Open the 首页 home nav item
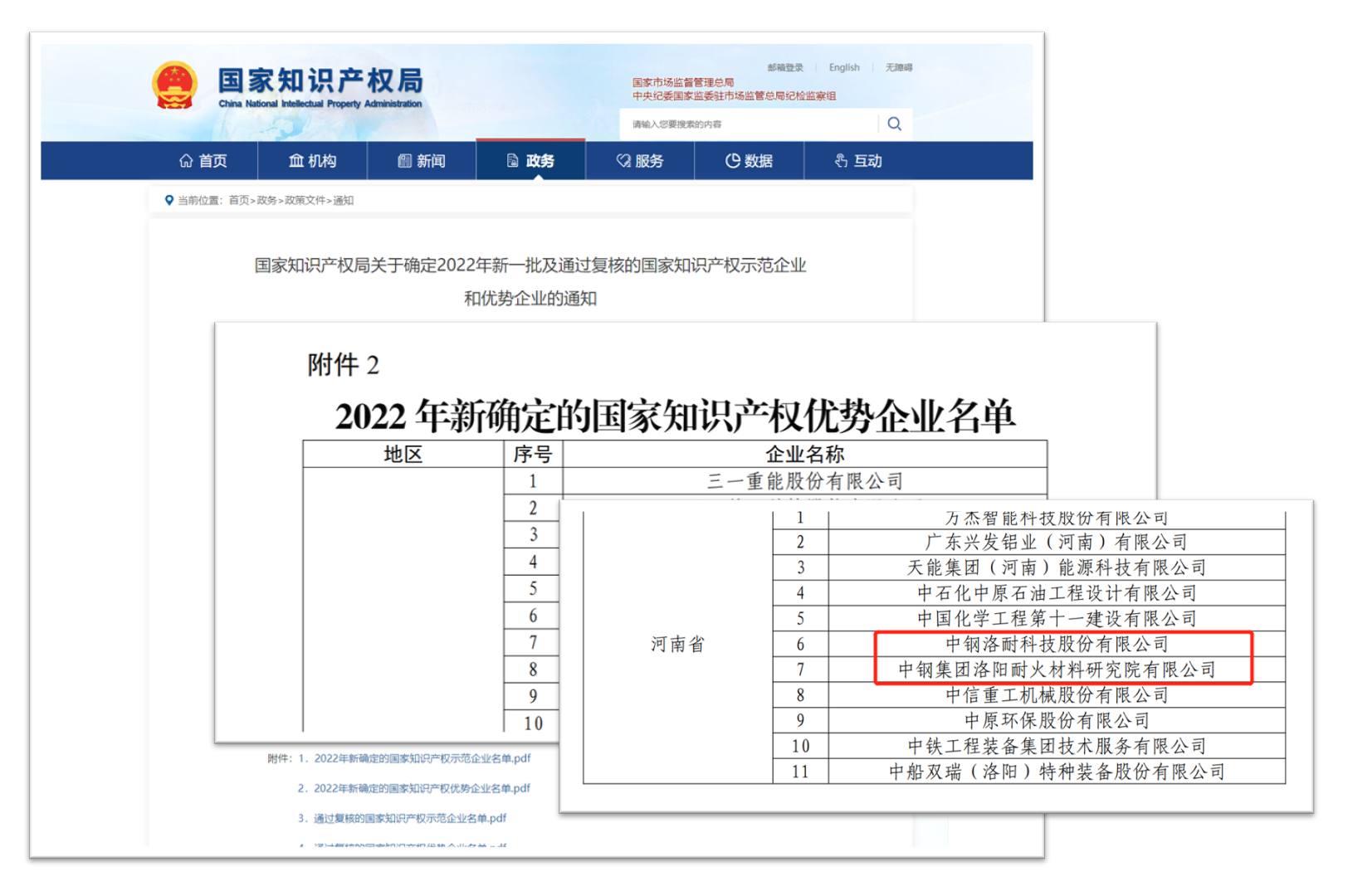The height and width of the screenshot is (896, 1348). pyautogui.click(x=203, y=161)
